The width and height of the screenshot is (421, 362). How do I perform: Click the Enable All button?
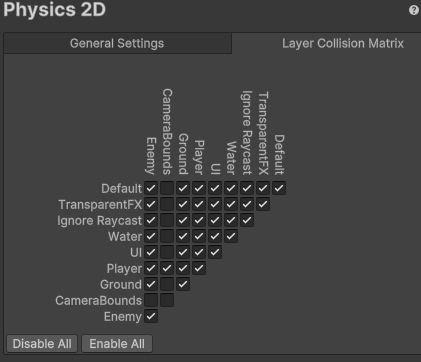pos(117,344)
